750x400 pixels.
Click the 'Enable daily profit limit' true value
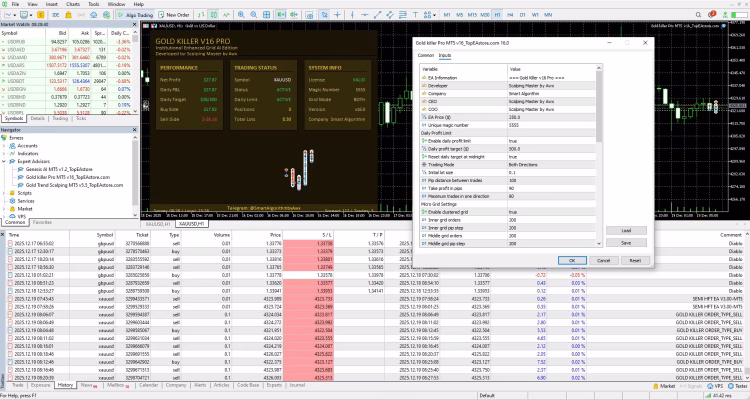pyautogui.click(x=552, y=141)
